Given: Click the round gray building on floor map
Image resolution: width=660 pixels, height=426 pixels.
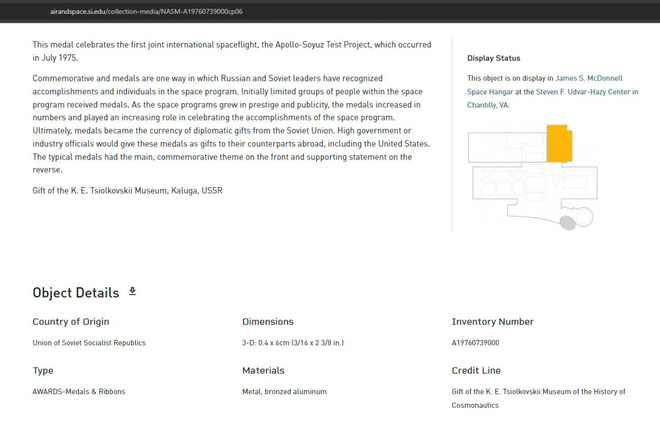Looking at the screenshot, I should pos(567,223).
